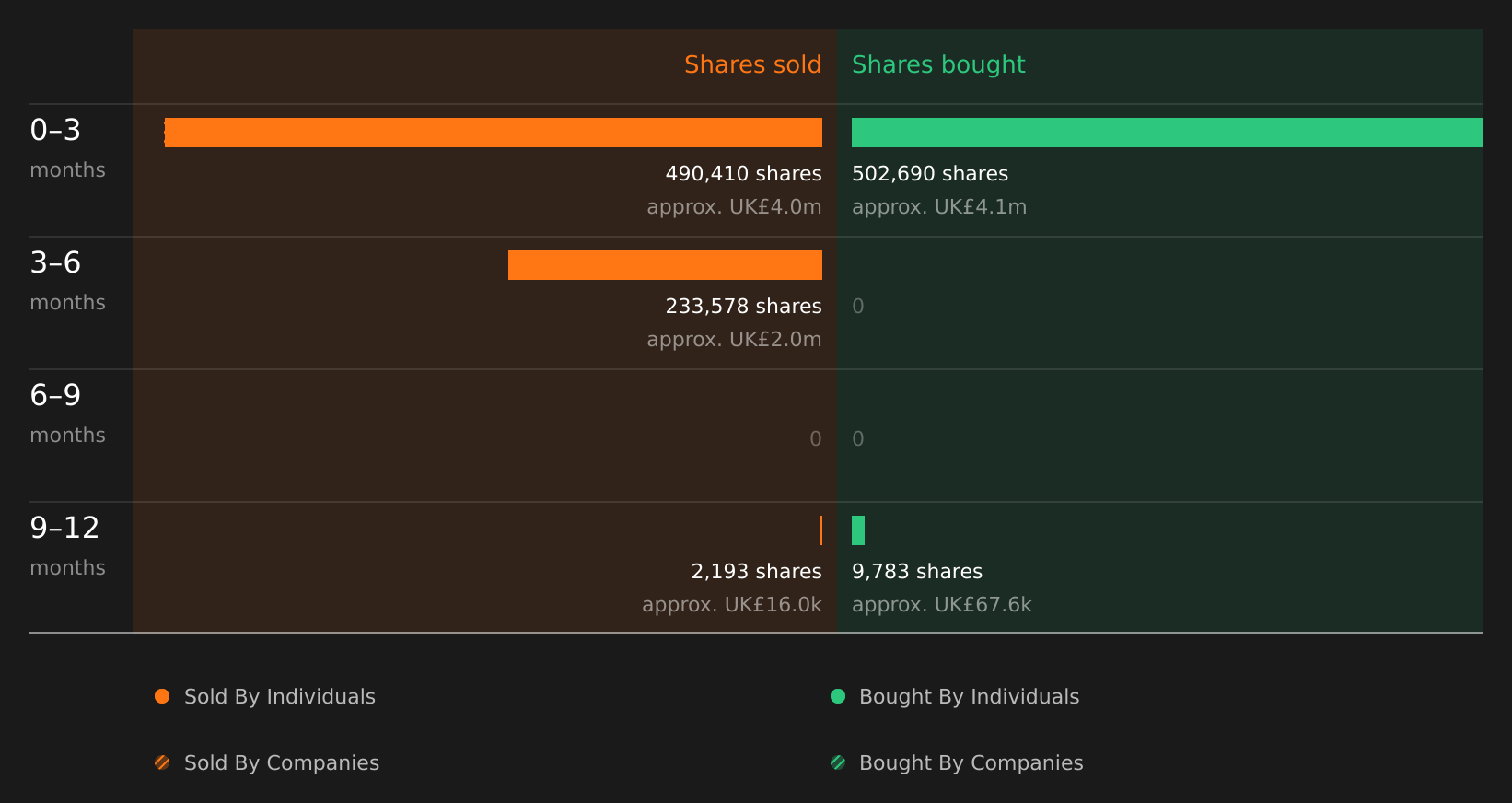Click the striped Bought By Companies legend icon
Image resolution: width=1512 pixels, height=803 pixels.
click(838, 762)
